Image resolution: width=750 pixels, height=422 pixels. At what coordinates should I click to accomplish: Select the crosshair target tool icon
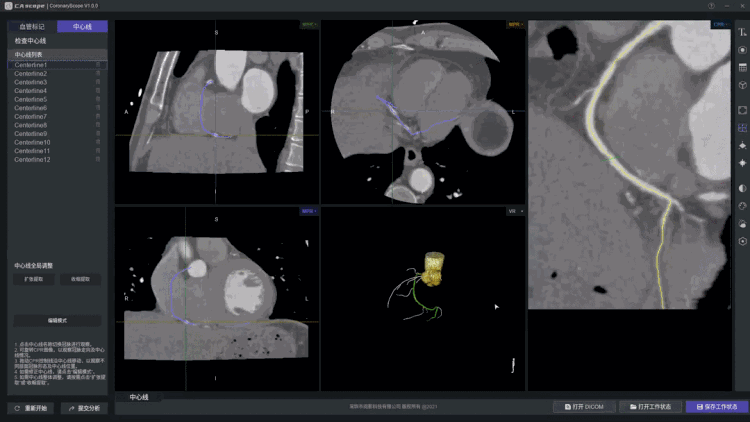click(x=742, y=163)
